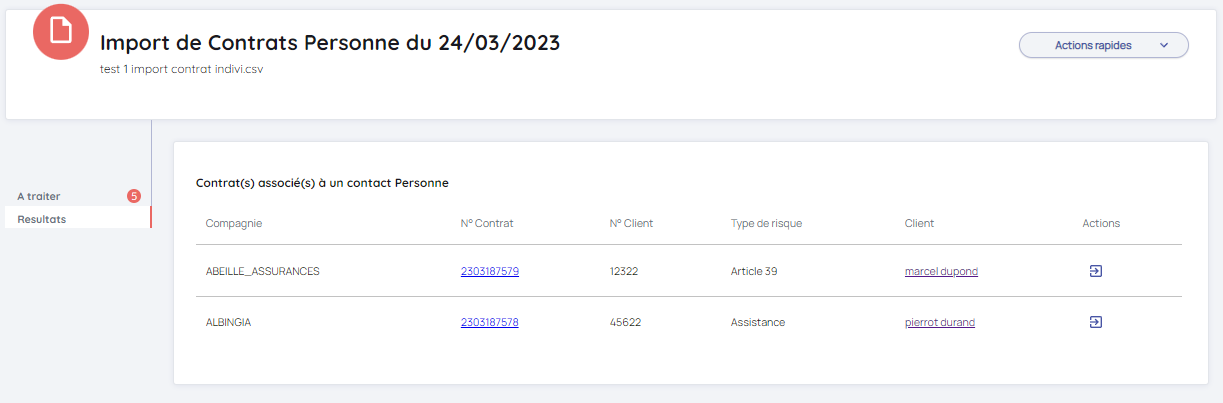The height and width of the screenshot is (403, 1223).
Task: Click the N° Contrat column header
Action: tap(487, 223)
